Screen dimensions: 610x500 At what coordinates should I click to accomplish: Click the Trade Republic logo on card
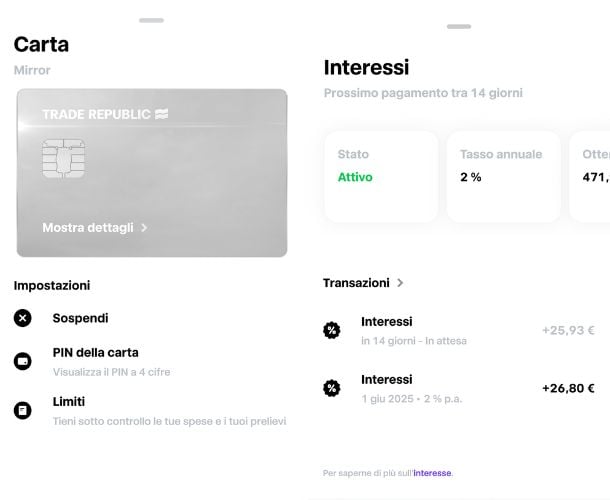105,114
